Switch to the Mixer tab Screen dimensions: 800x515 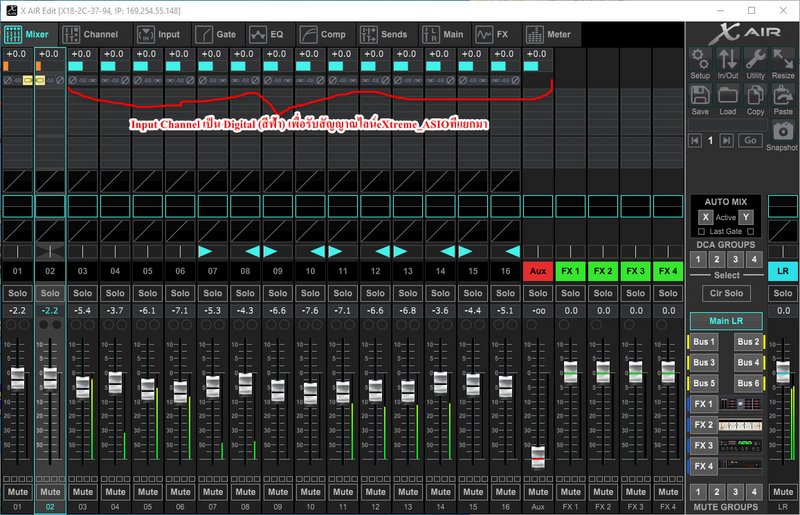click(27, 34)
